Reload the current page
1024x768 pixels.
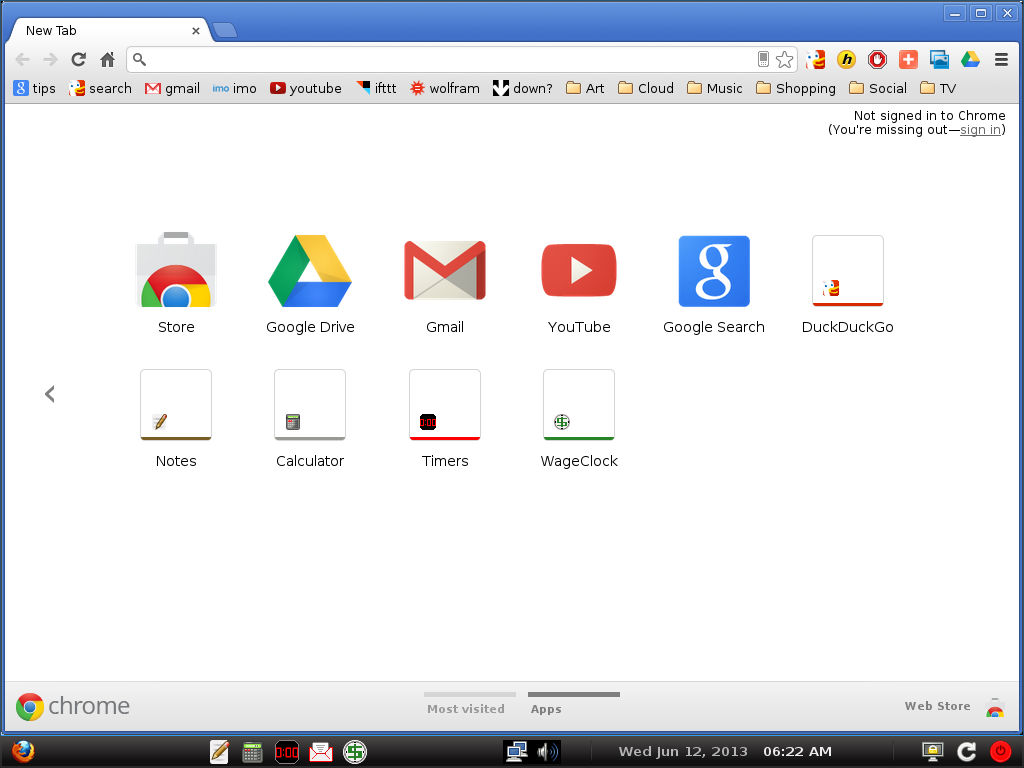(x=78, y=59)
